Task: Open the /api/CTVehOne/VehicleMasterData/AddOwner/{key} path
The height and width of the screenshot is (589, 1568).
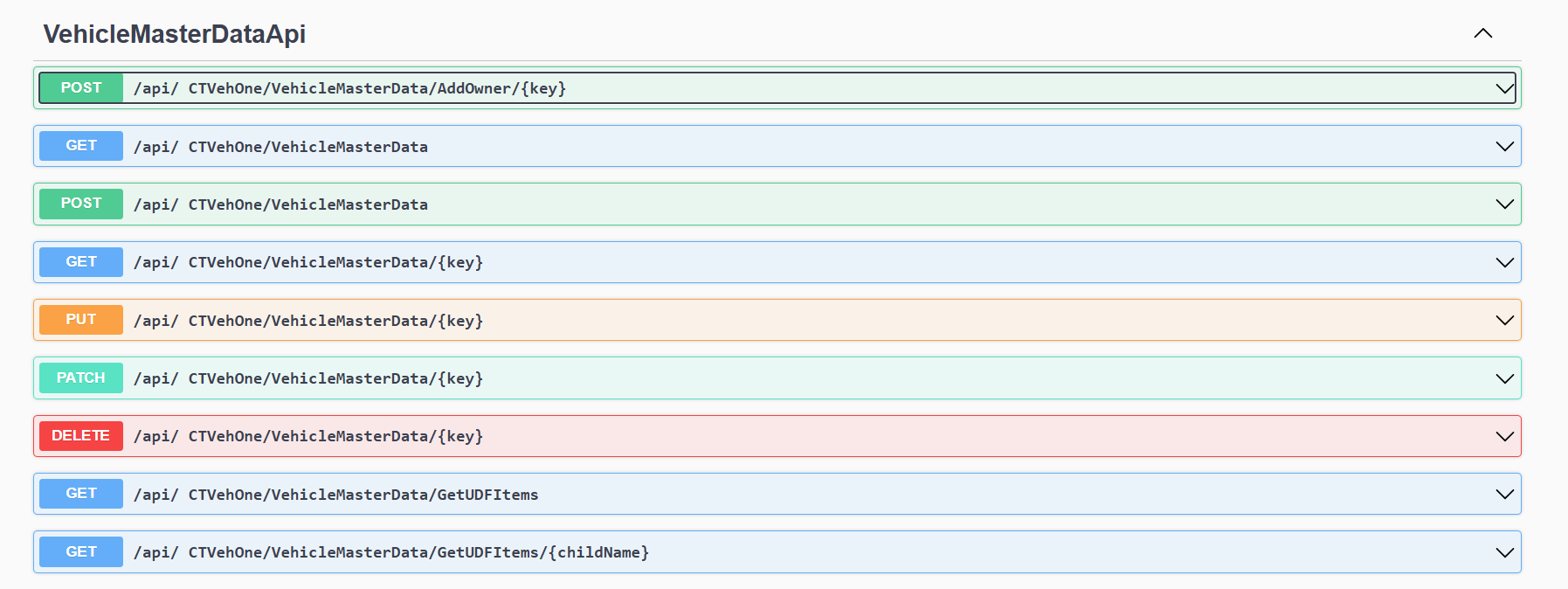Action: 349,88
